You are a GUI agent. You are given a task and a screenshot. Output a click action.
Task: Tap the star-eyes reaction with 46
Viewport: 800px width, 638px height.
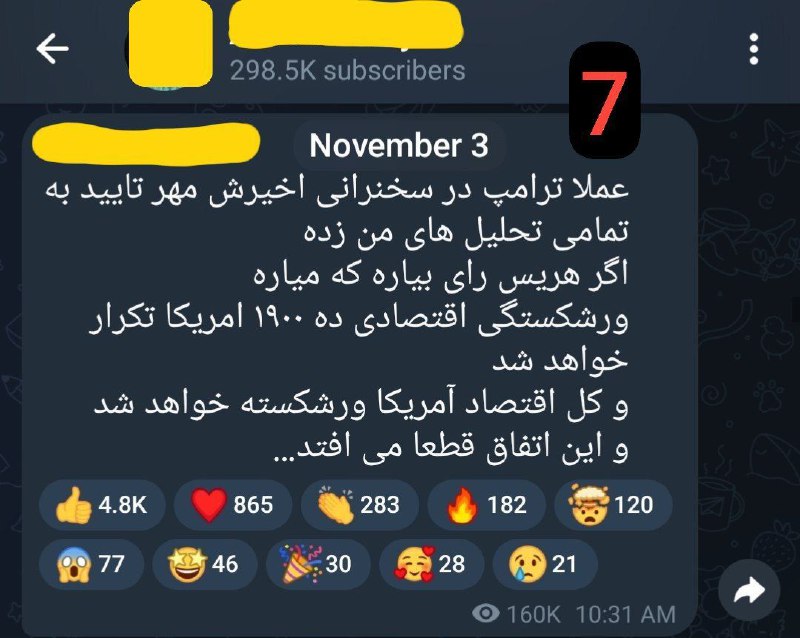(205, 565)
